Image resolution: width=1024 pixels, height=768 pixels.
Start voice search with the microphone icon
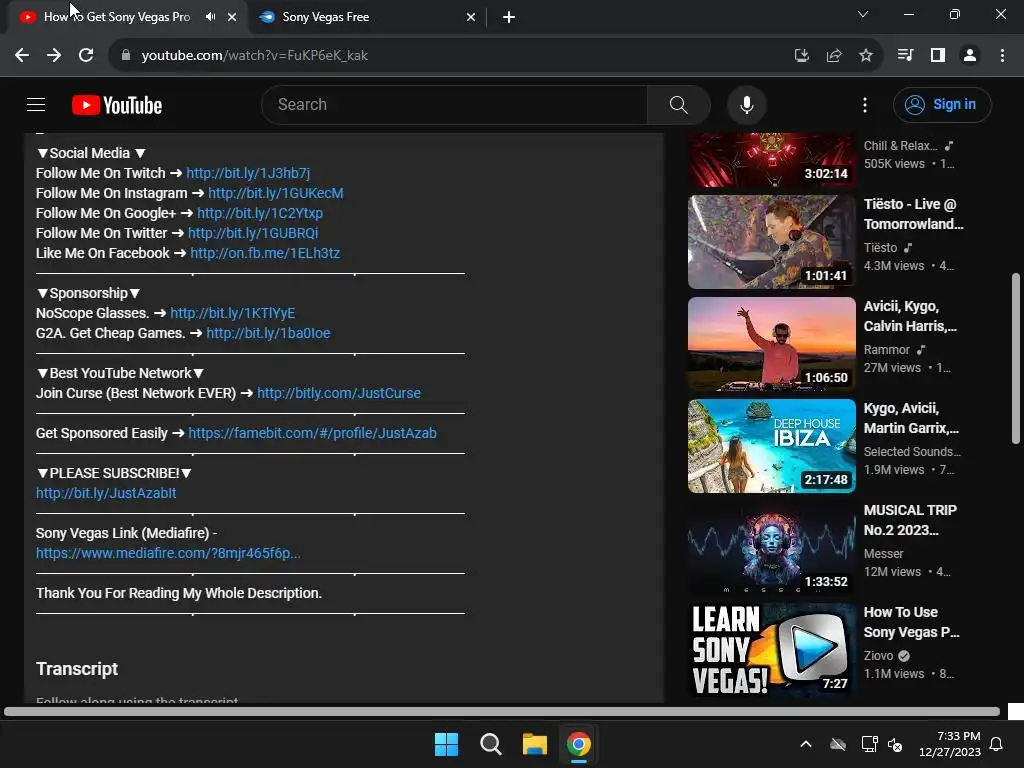746,104
